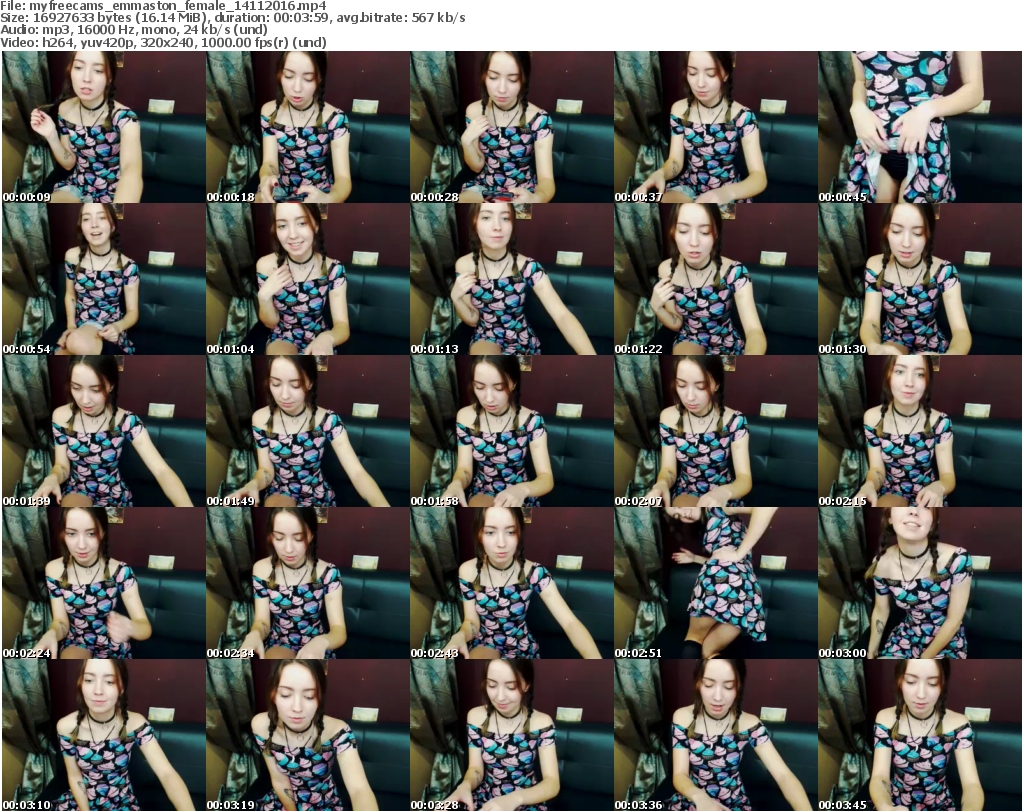This screenshot has height=811, width=1024.
Task: Select the frame labeled 00:00:18
Action: pyautogui.click(x=306, y=127)
